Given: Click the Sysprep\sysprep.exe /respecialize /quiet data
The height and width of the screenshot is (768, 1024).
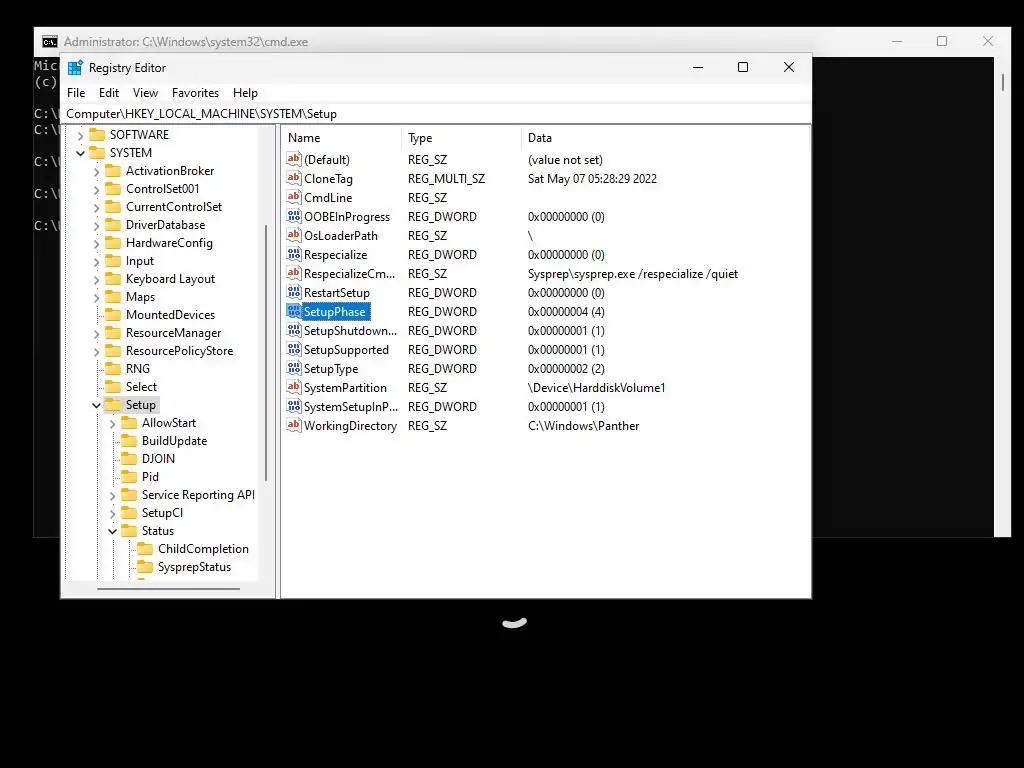Looking at the screenshot, I should [x=633, y=274].
